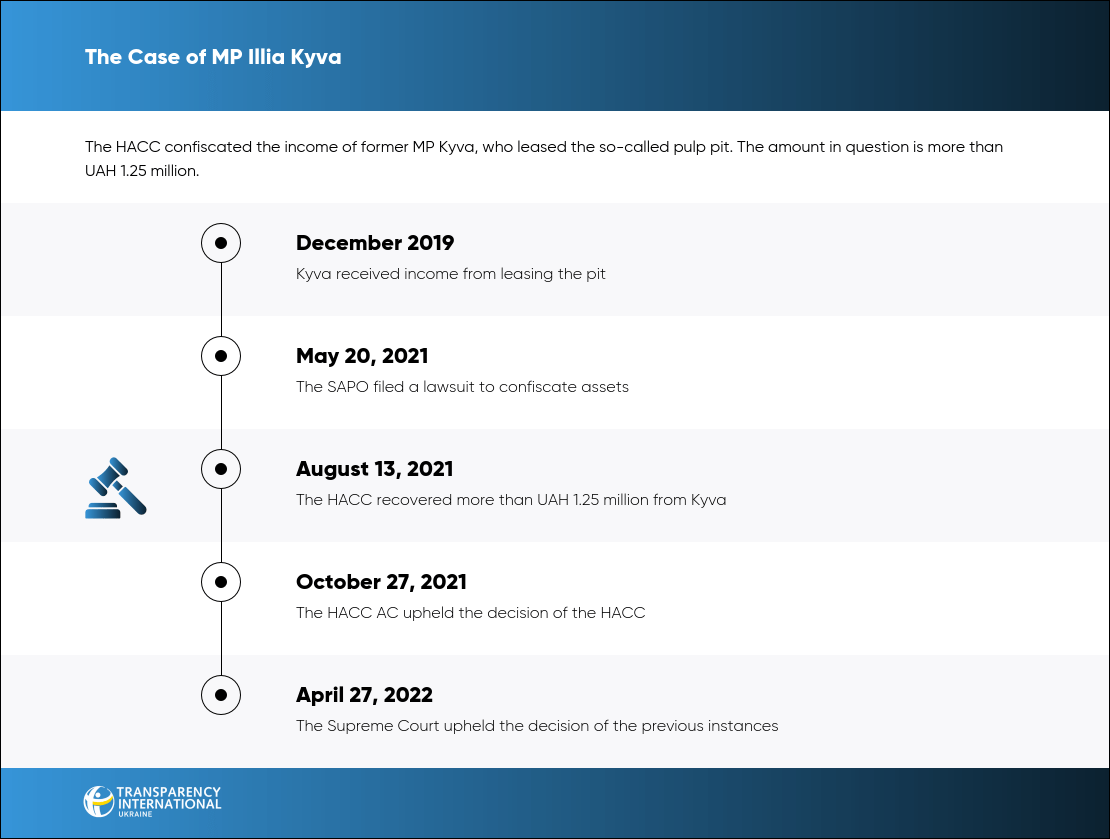
Task: Click HACC AC upheld the decision text
Action: (x=470, y=613)
